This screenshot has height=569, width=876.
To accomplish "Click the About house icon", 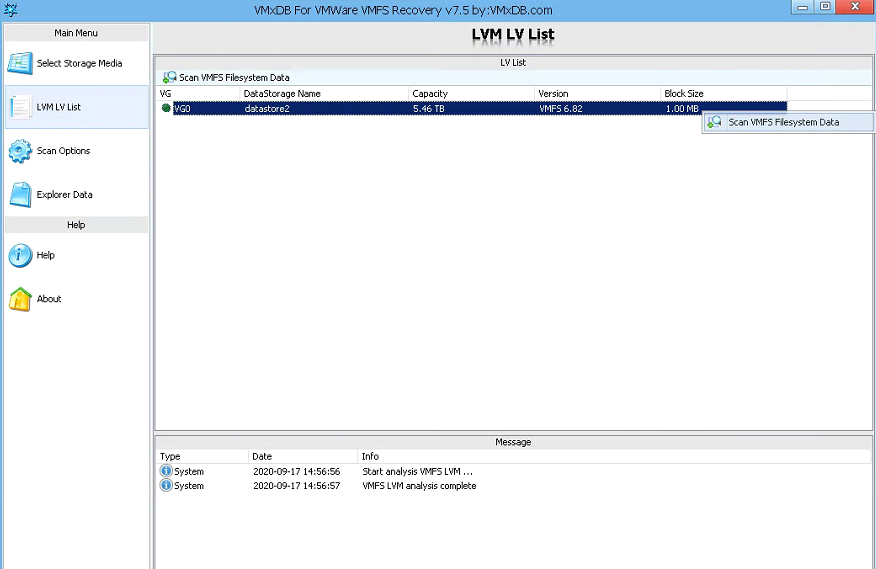I will [20, 299].
